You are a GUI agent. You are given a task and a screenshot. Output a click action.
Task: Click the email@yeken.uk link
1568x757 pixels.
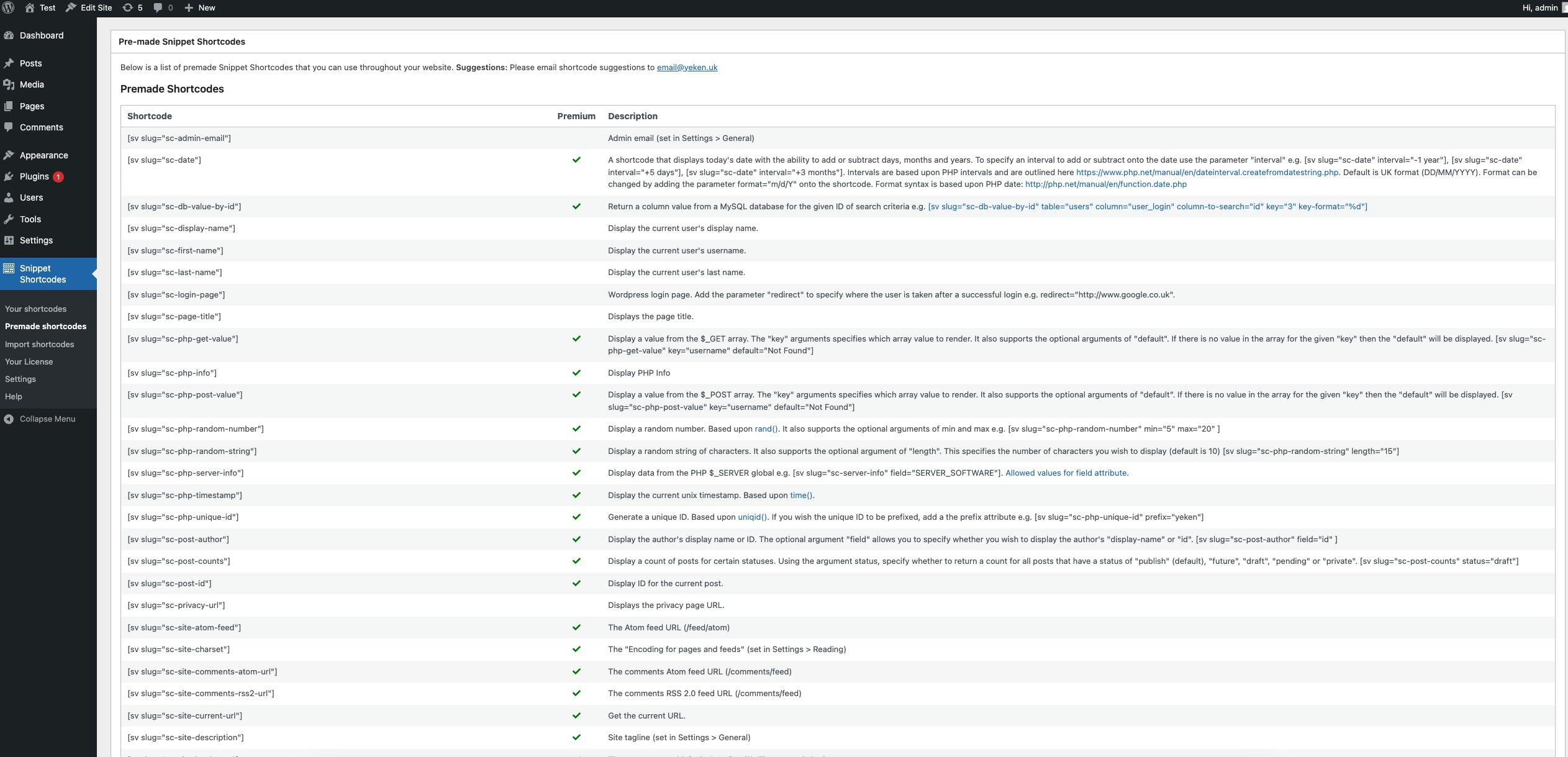(x=687, y=67)
